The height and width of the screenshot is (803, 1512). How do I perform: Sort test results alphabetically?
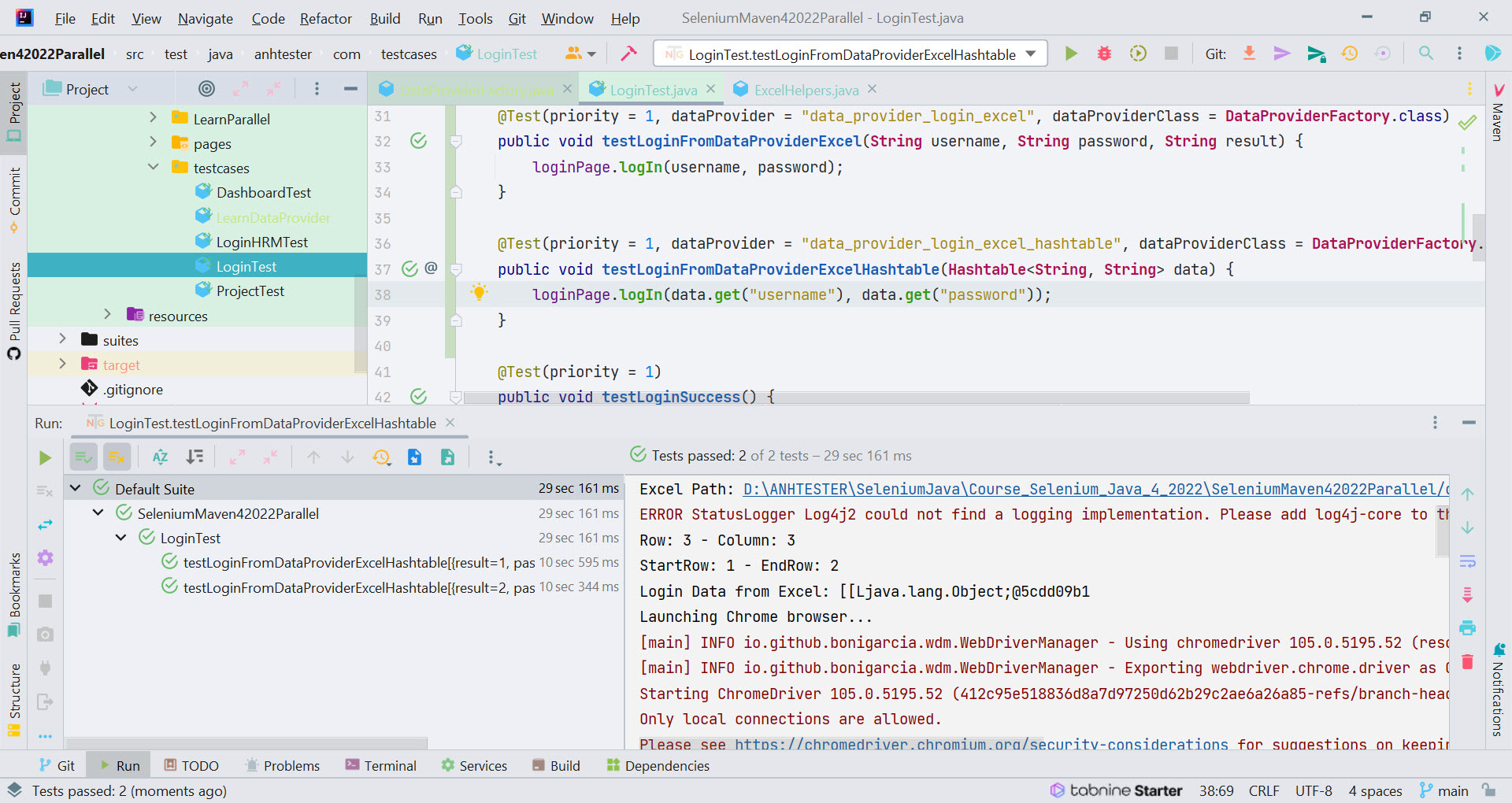click(x=161, y=457)
